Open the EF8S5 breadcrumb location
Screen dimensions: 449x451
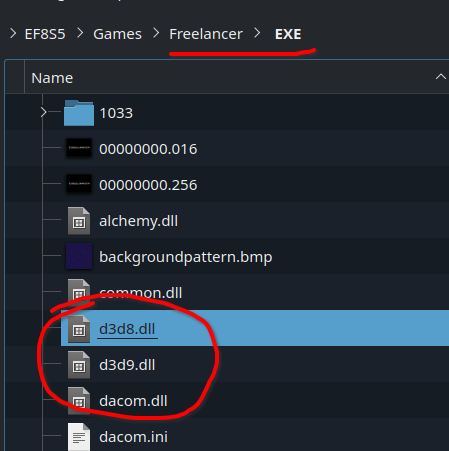click(45, 34)
